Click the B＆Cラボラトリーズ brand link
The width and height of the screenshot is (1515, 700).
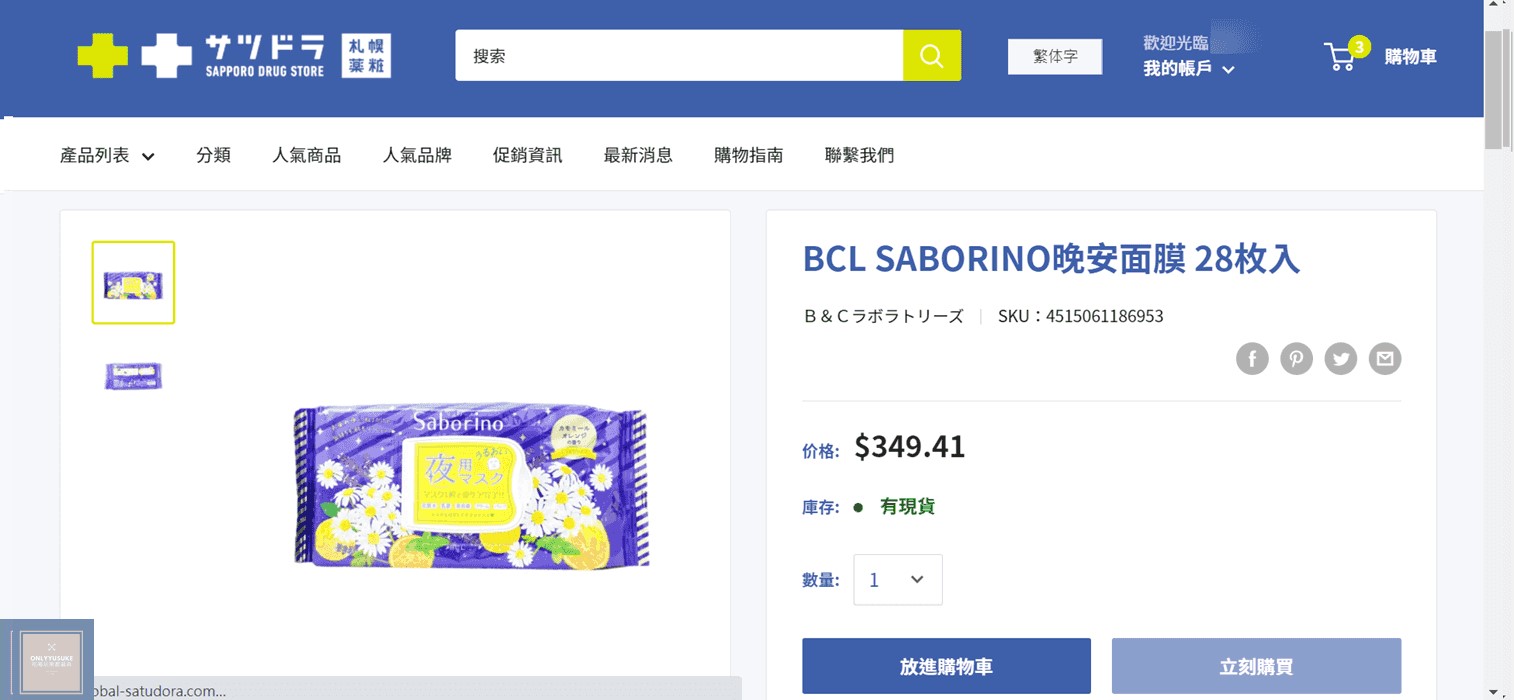(x=884, y=316)
